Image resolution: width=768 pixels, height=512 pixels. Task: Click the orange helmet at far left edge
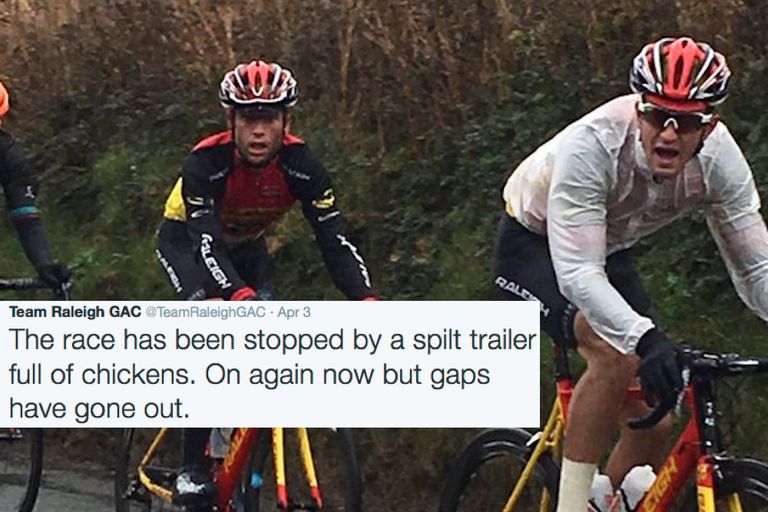[4, 100]
